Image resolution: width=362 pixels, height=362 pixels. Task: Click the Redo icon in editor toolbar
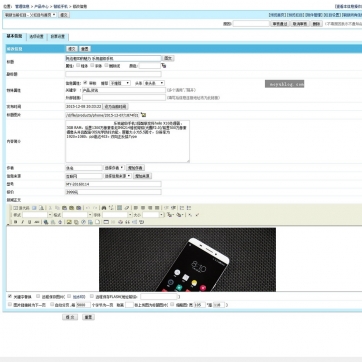click(x=95, y=208)
